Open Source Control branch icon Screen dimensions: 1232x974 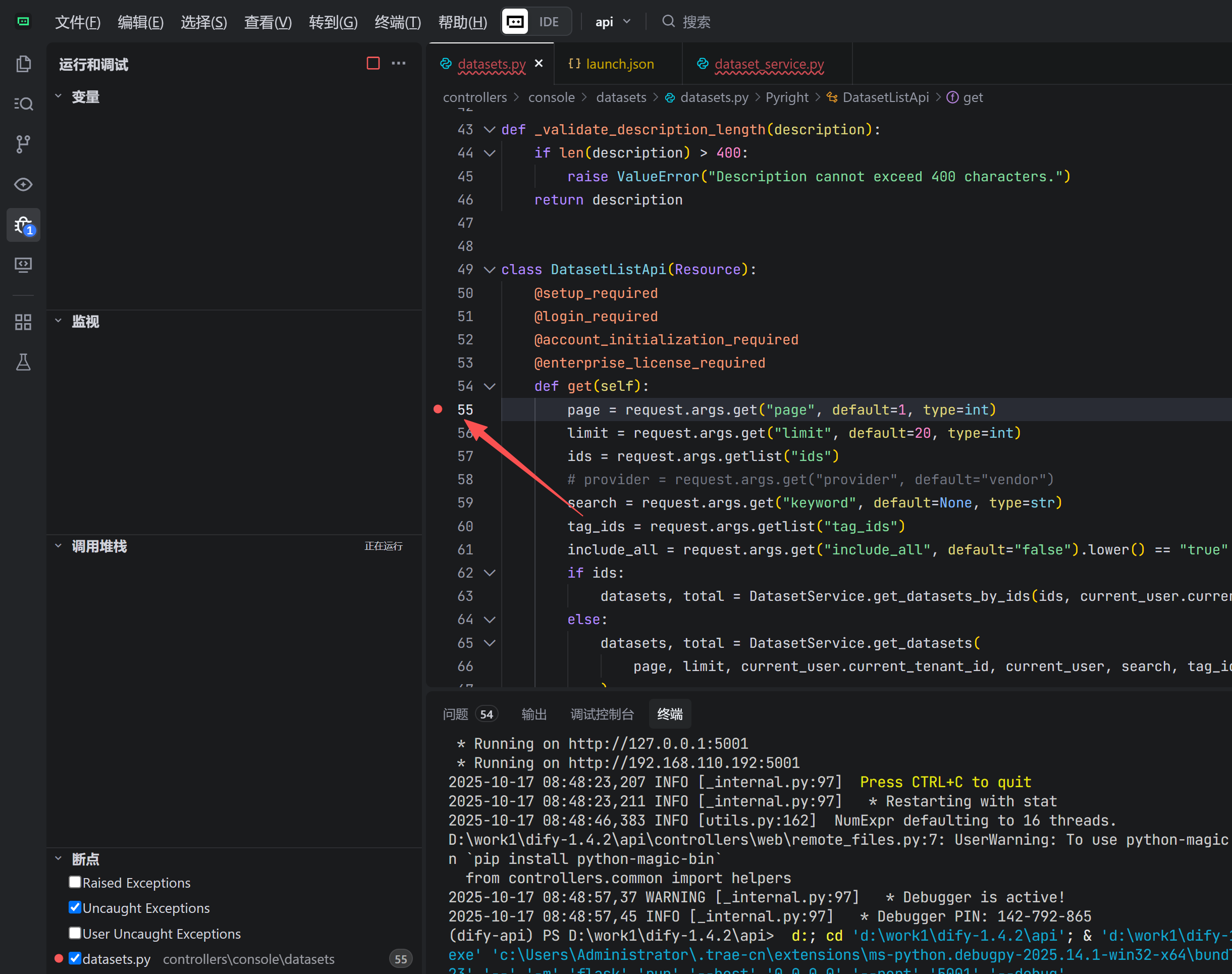click(23, 144)
